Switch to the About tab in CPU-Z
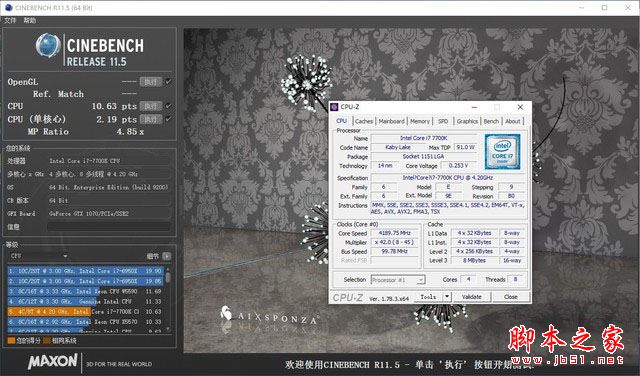 (513, 121)
